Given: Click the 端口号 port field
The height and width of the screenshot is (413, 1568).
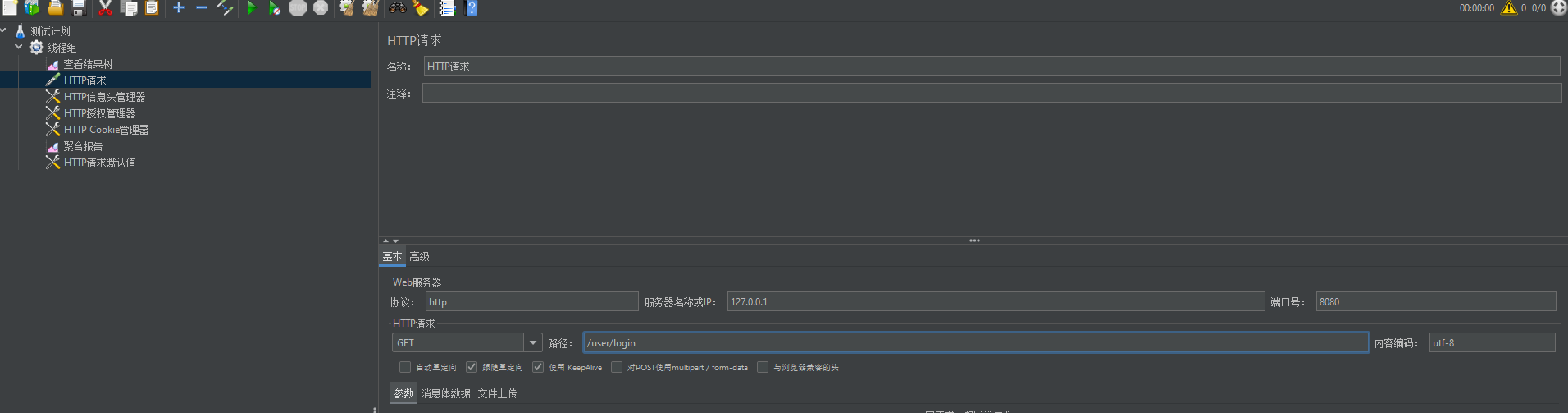Looking at the screenshot, I should (1436, 301).
